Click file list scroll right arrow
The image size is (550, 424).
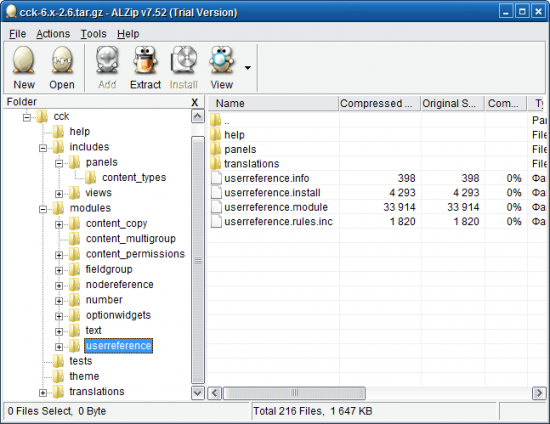coord(539,393)
